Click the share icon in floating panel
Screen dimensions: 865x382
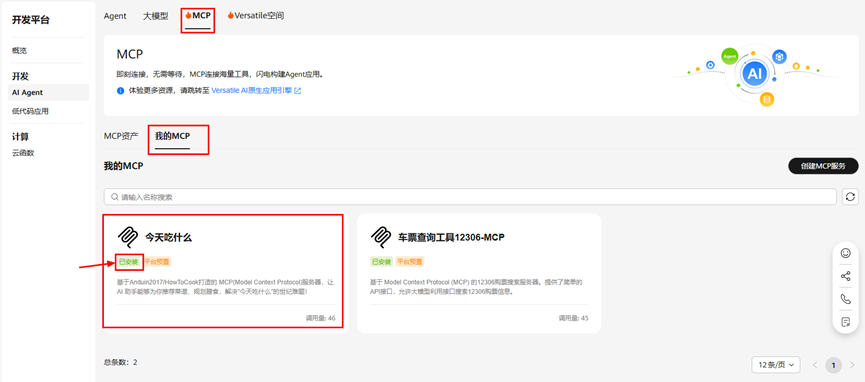click(845, 276)
